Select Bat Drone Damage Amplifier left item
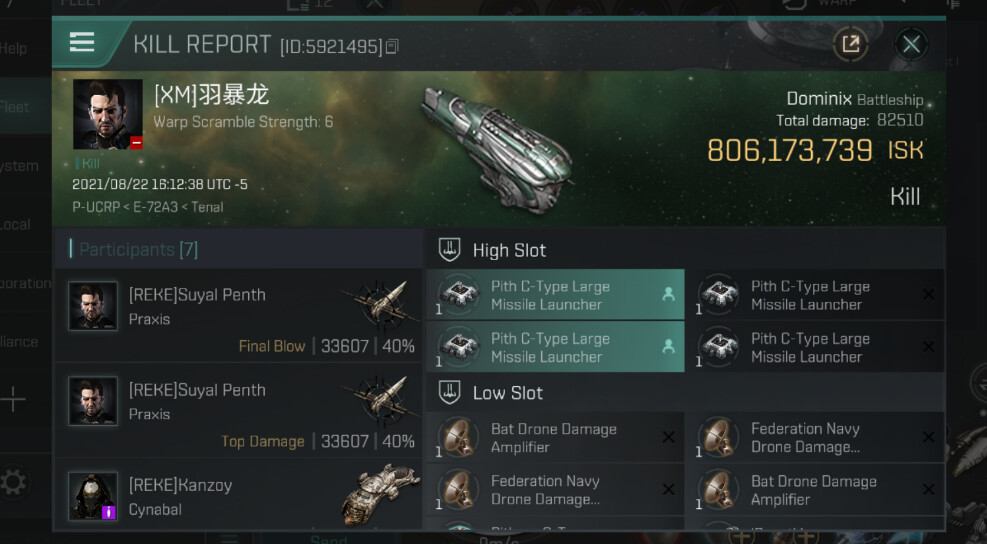The image size is (987, 544). click(555, 438)
